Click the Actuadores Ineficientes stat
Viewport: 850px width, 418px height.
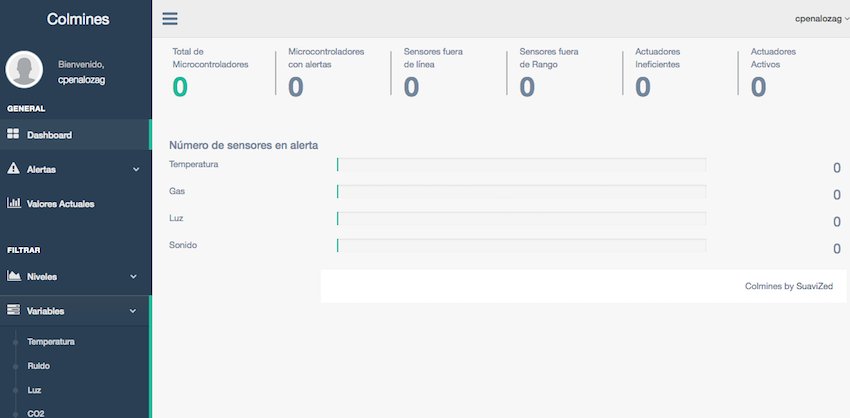658,73
